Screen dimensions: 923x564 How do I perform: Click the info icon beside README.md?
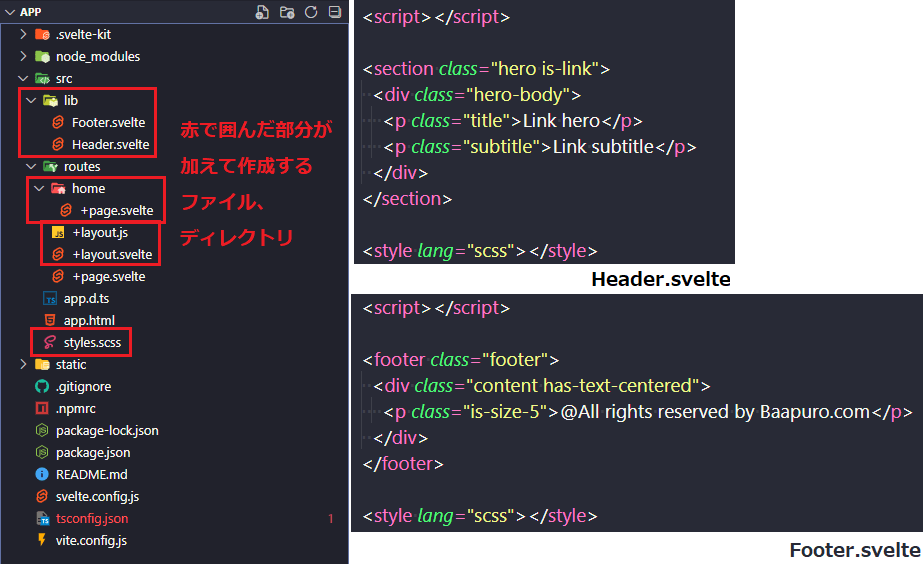coord(42,475)
